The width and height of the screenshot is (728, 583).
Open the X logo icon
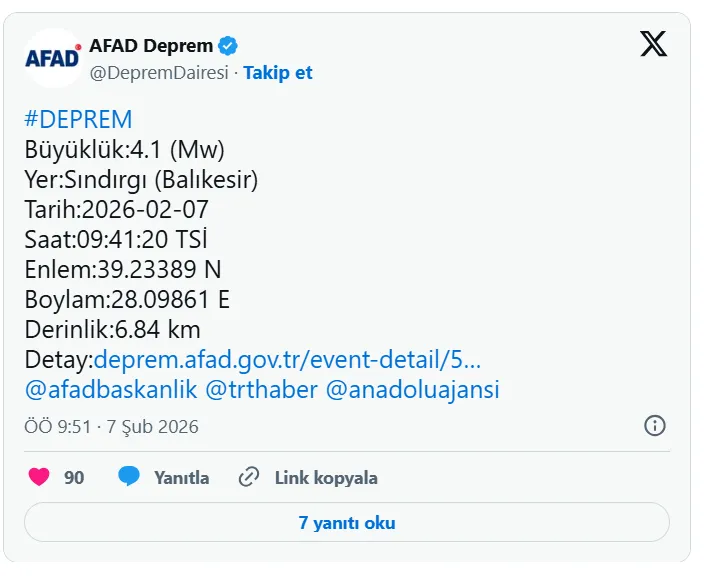653,45
